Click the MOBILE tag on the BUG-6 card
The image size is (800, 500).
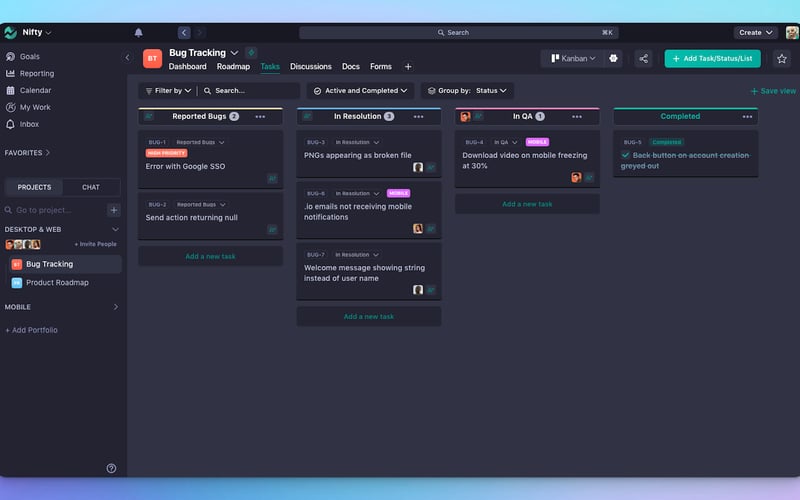point(398,193)
